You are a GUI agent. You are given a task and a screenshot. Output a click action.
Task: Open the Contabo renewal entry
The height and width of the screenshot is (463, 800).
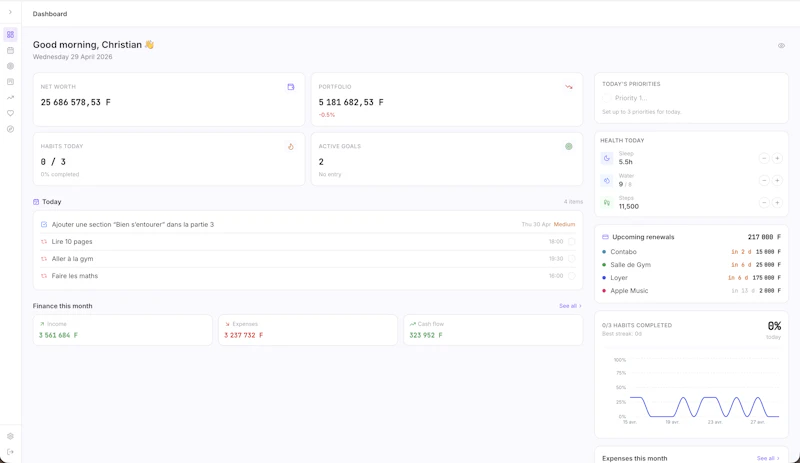tap(691, 252)
